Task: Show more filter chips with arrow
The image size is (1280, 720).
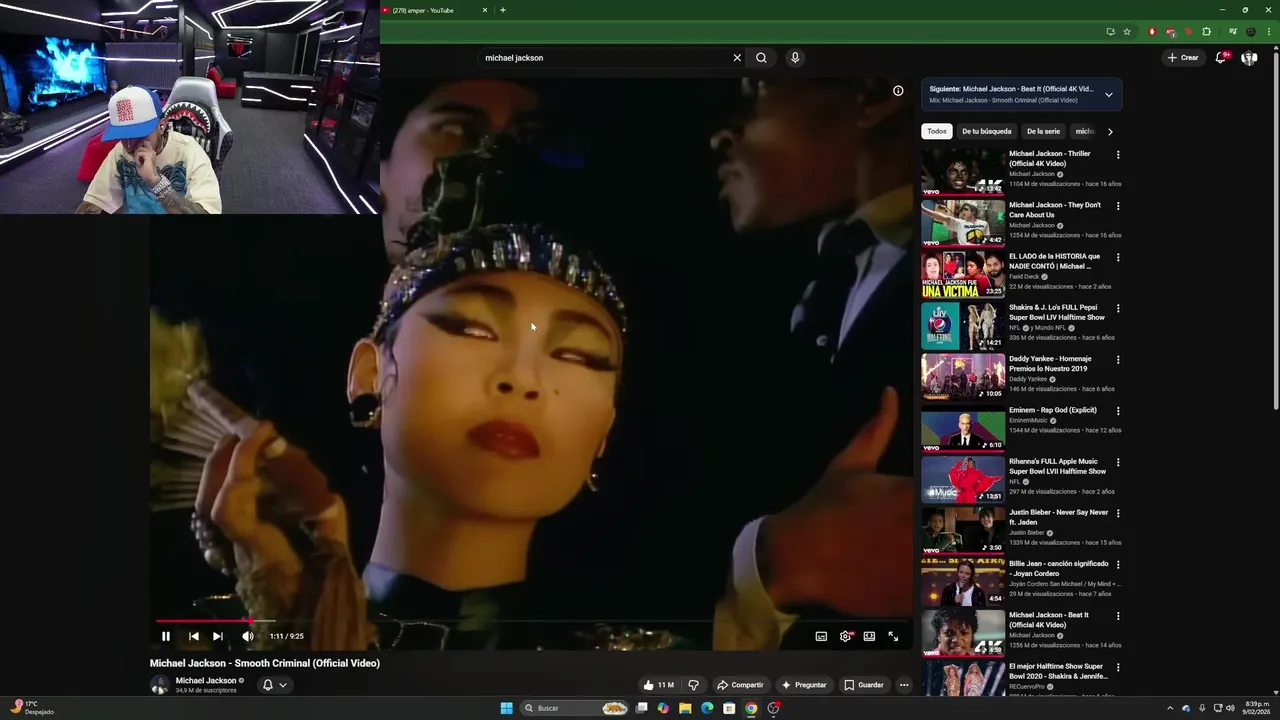Action: (x=1110, y=131)
